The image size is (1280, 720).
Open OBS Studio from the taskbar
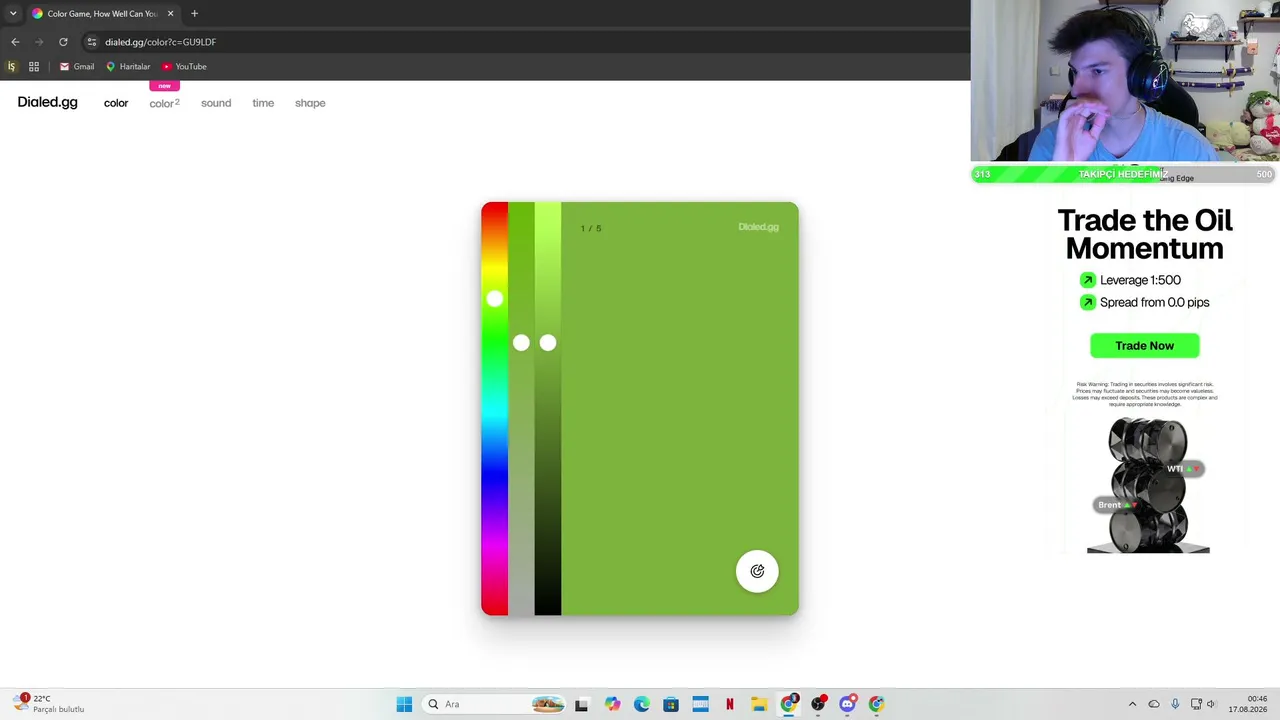tap(818, 704)
